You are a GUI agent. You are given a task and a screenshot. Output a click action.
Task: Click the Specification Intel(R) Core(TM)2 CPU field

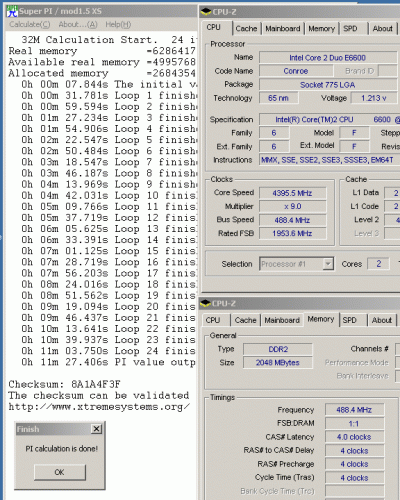(x=329, y=119)
